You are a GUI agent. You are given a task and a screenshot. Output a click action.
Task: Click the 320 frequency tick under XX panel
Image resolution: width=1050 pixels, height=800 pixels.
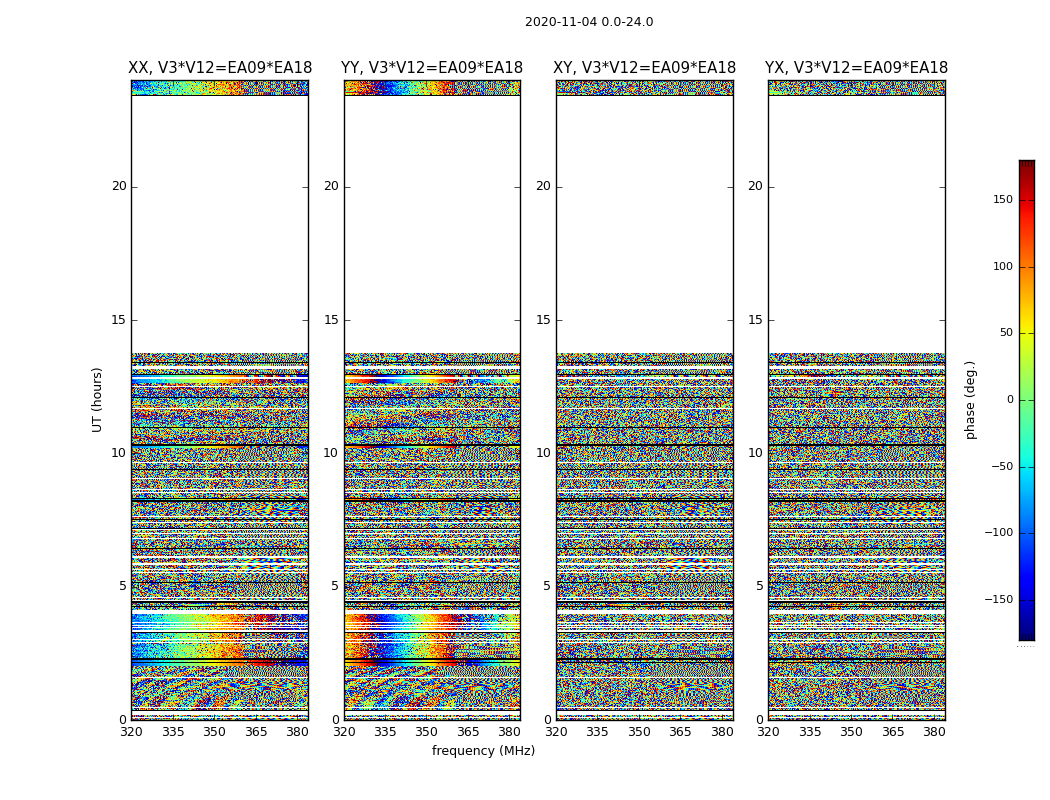click(131, 732)
